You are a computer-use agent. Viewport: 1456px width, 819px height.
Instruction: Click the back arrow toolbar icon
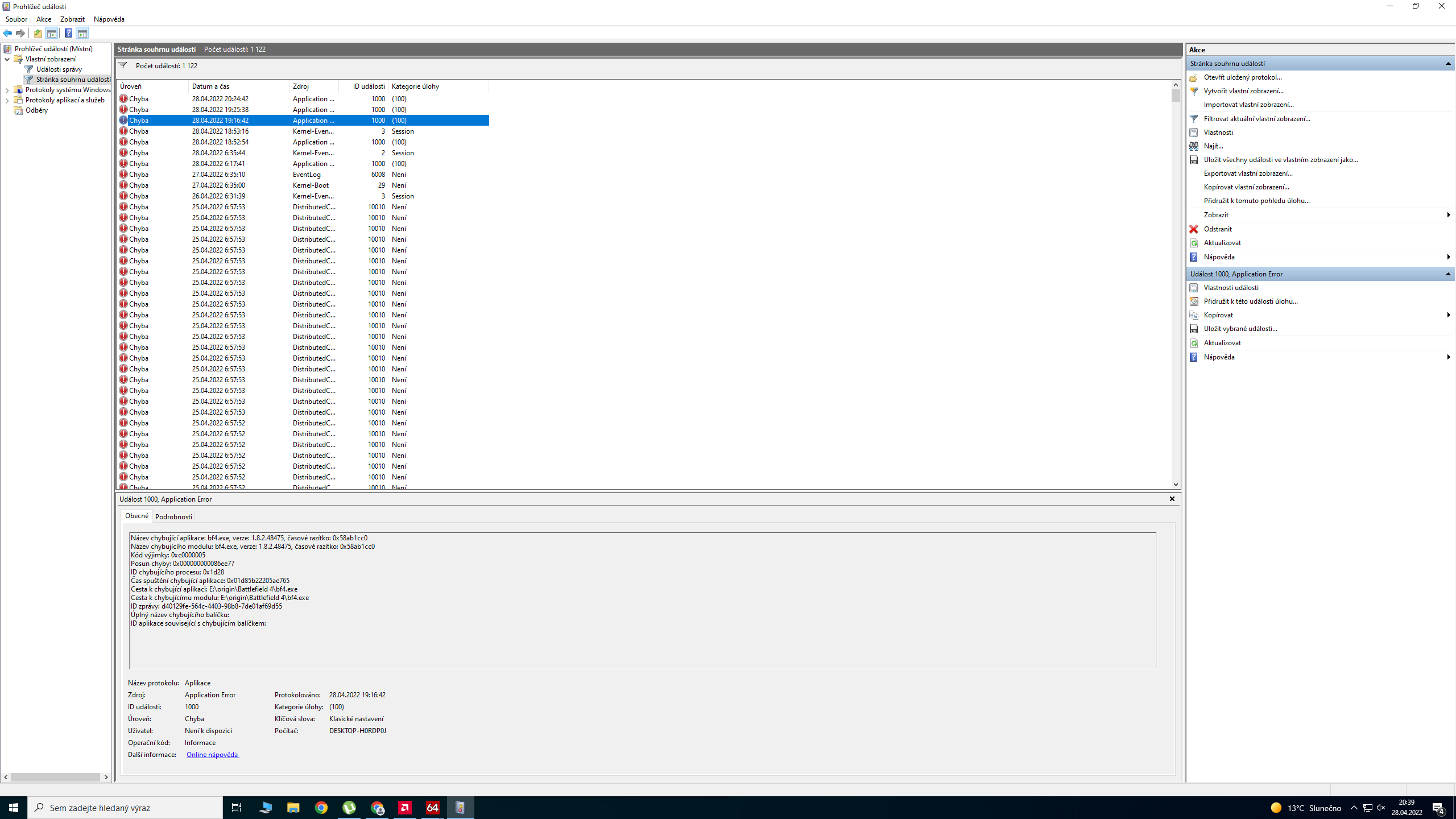7,34
